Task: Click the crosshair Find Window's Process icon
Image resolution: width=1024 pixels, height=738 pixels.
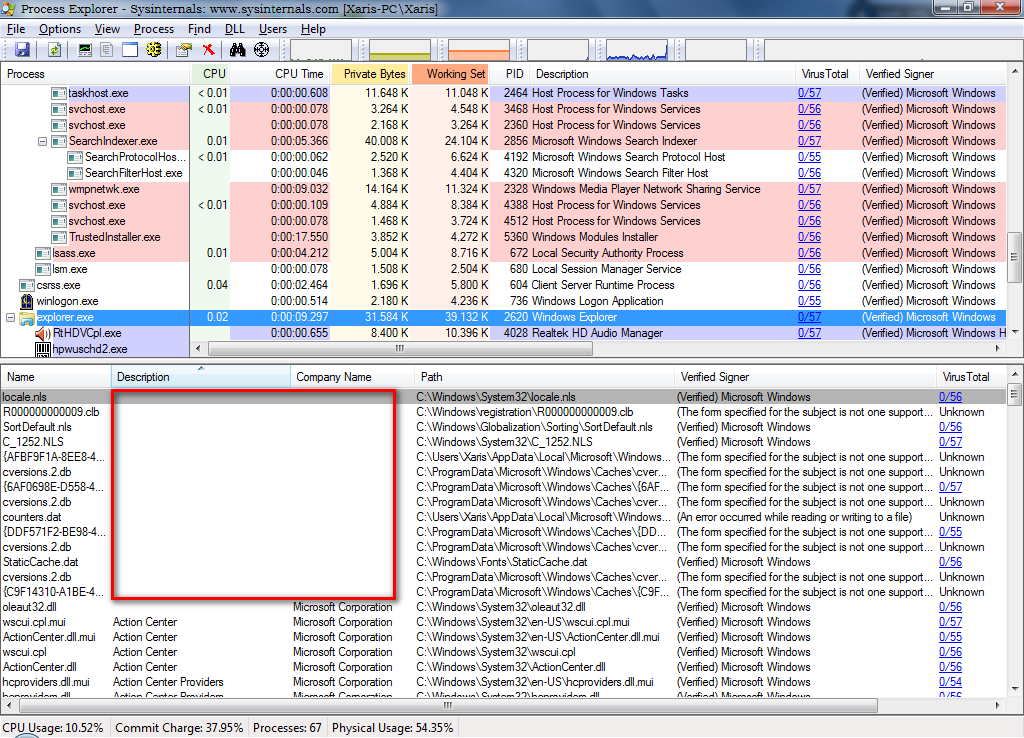Action: [x=262, y=50]
